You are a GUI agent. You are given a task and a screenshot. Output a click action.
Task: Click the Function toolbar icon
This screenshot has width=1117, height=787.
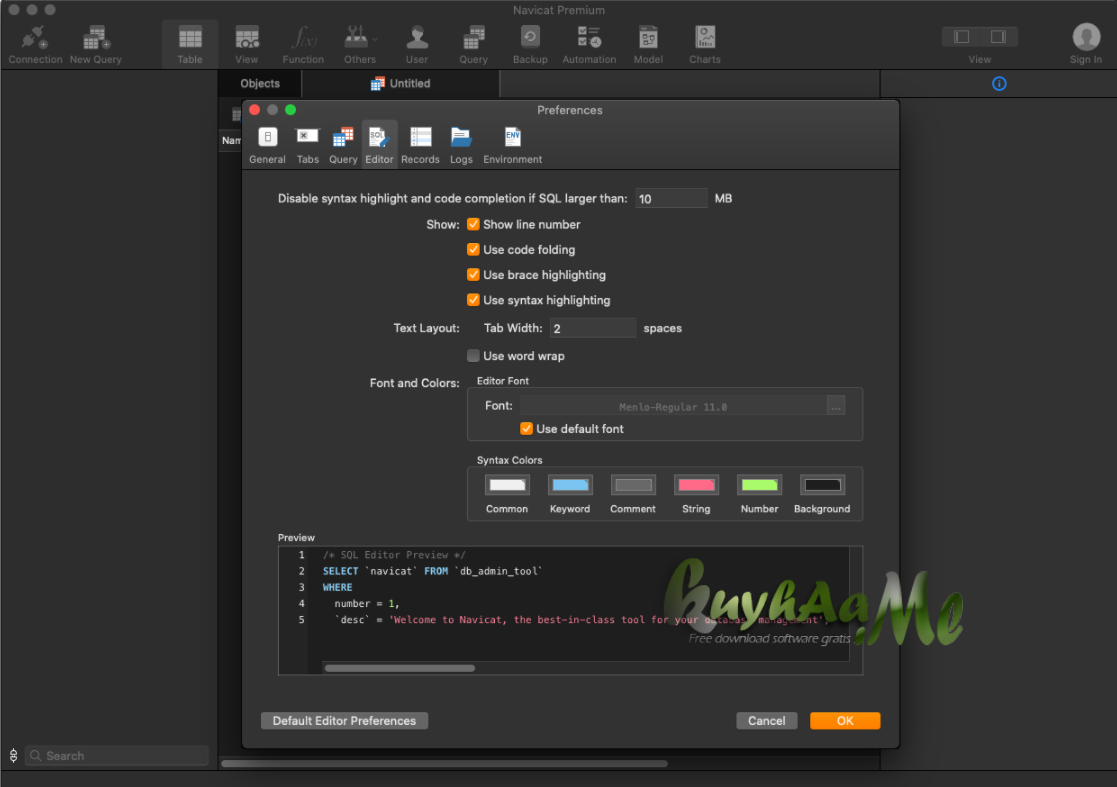[x=303, y=45]
